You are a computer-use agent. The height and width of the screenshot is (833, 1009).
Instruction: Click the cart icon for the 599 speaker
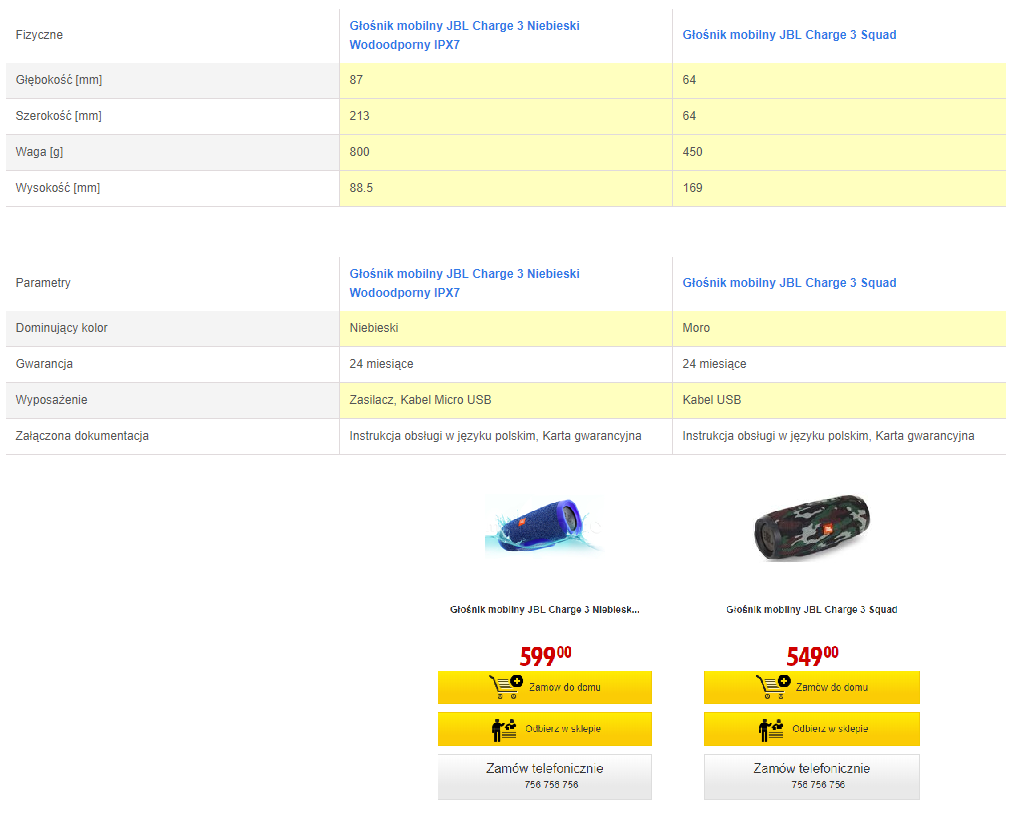coord(506,686)
